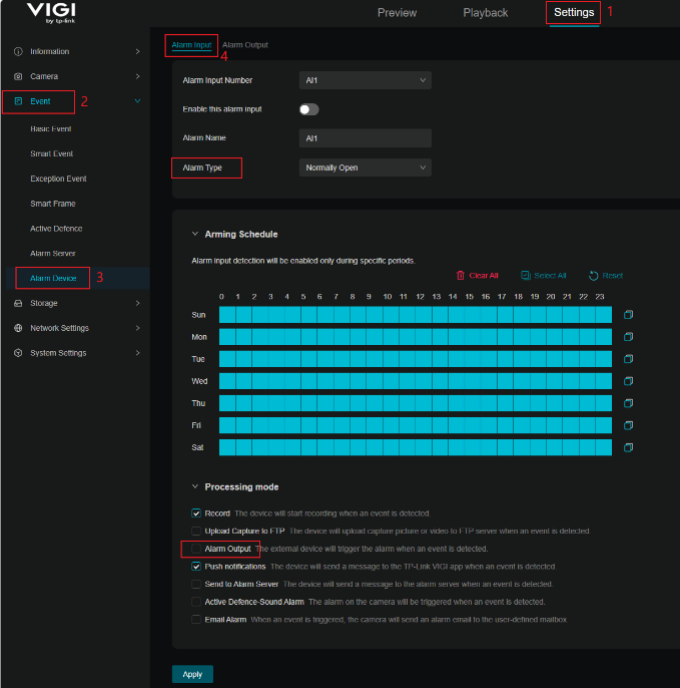The width and height of the screenshot is (680, 688).
Task: Click the copy icon for Saturday schedule row
Action: pyautogui.click(x=628, y=447)
